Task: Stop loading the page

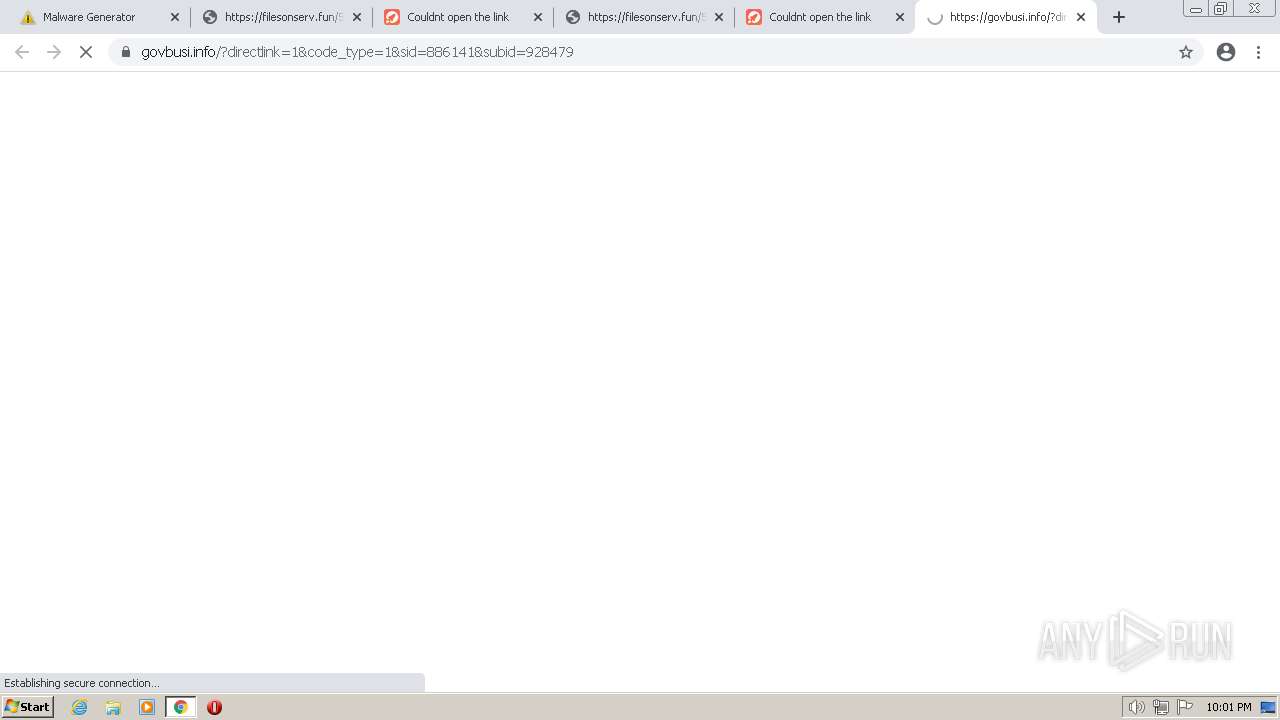Action: pyautogui.click(x=86, y=52)
